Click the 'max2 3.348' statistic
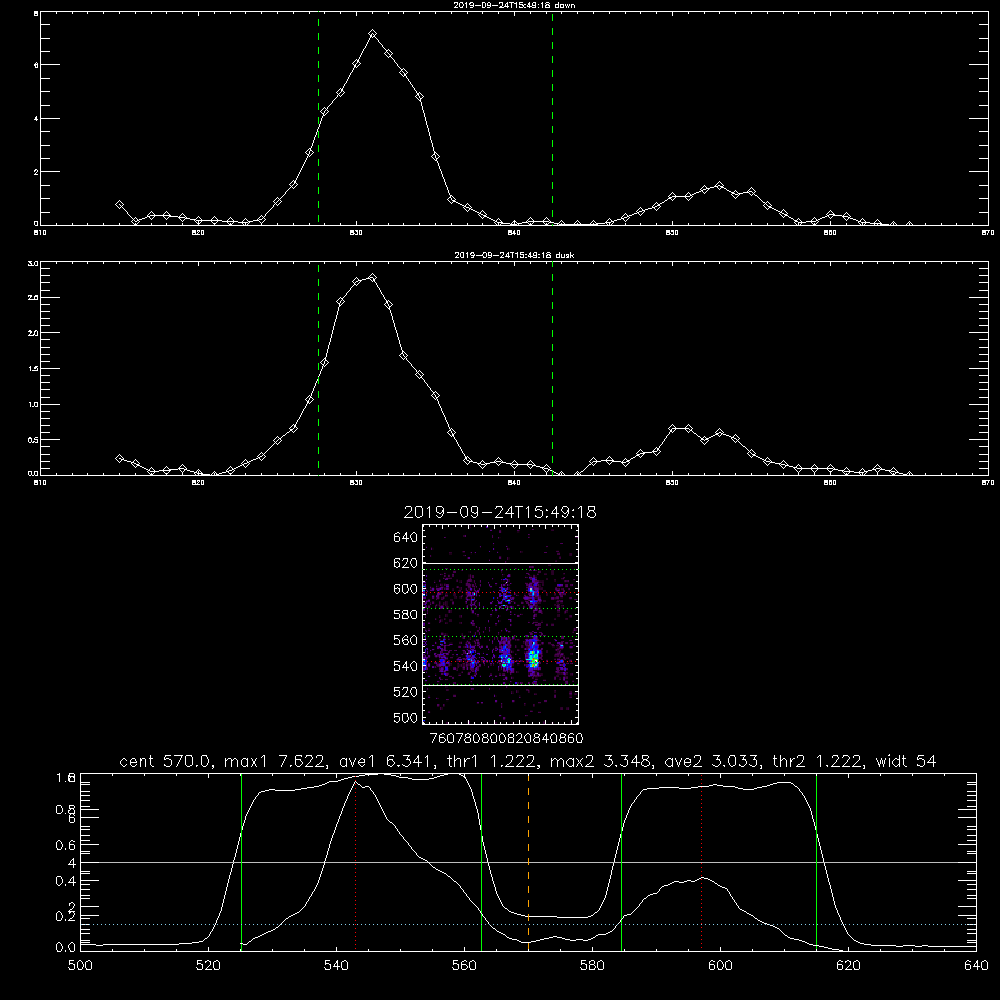The image size is (1000, 1000). tap(599, 761)
